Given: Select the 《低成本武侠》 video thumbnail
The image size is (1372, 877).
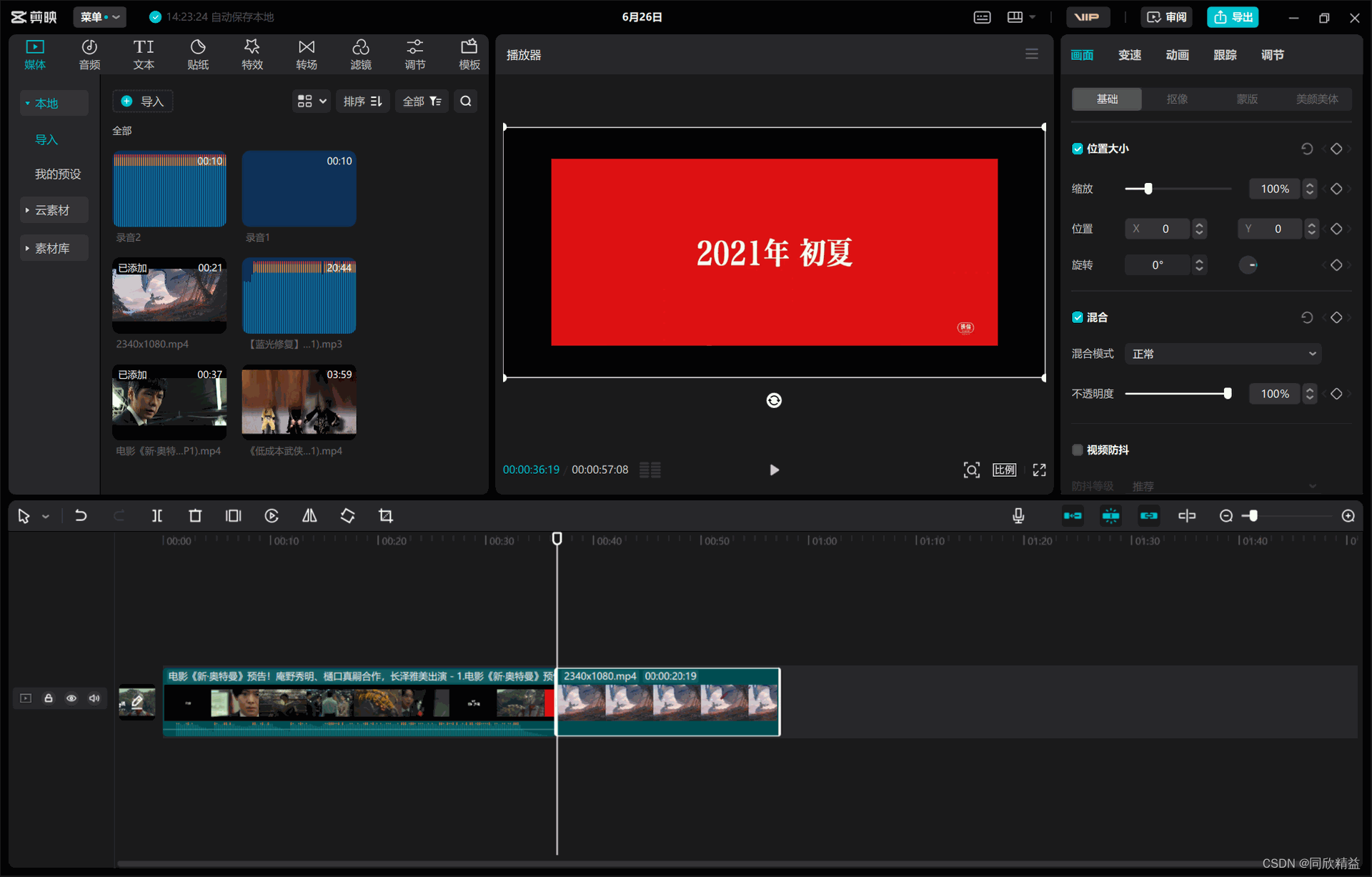Looking at the screenshot, I should point(299,402).
